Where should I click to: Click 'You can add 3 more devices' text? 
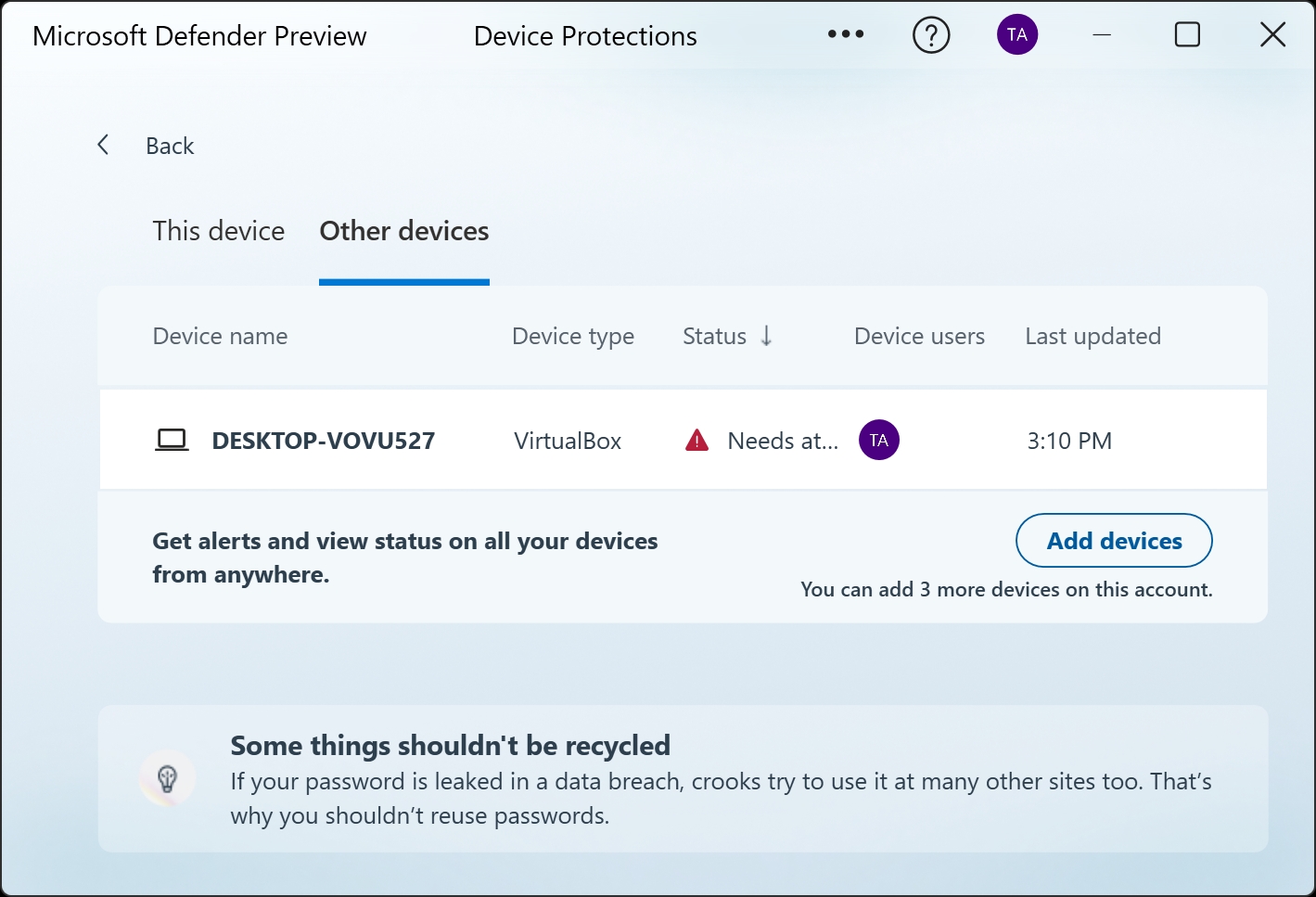[x=1006, y=589]
